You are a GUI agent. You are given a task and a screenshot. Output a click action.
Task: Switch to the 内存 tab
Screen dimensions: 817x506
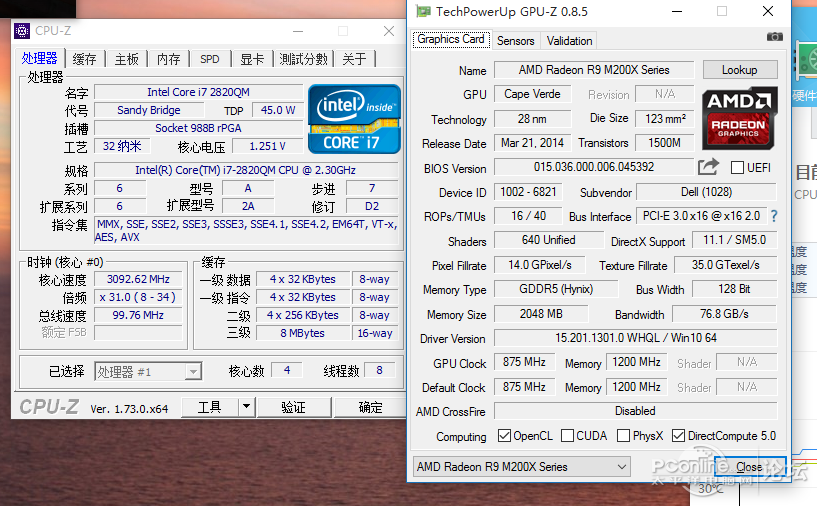(x=169, y=59)
